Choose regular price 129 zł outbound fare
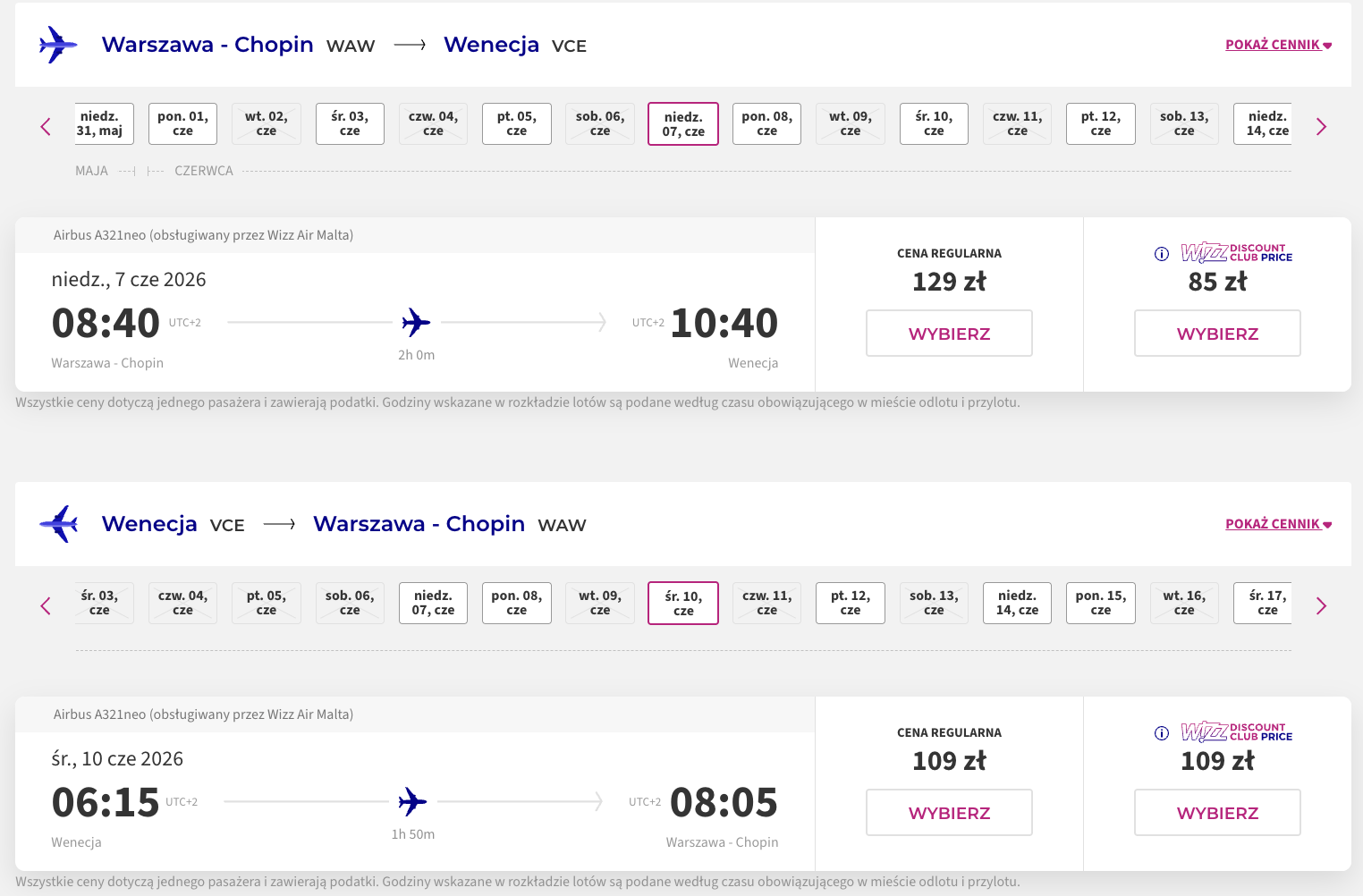The height and width of the screenshot is (896, 1363). click(x=949, y=334)
